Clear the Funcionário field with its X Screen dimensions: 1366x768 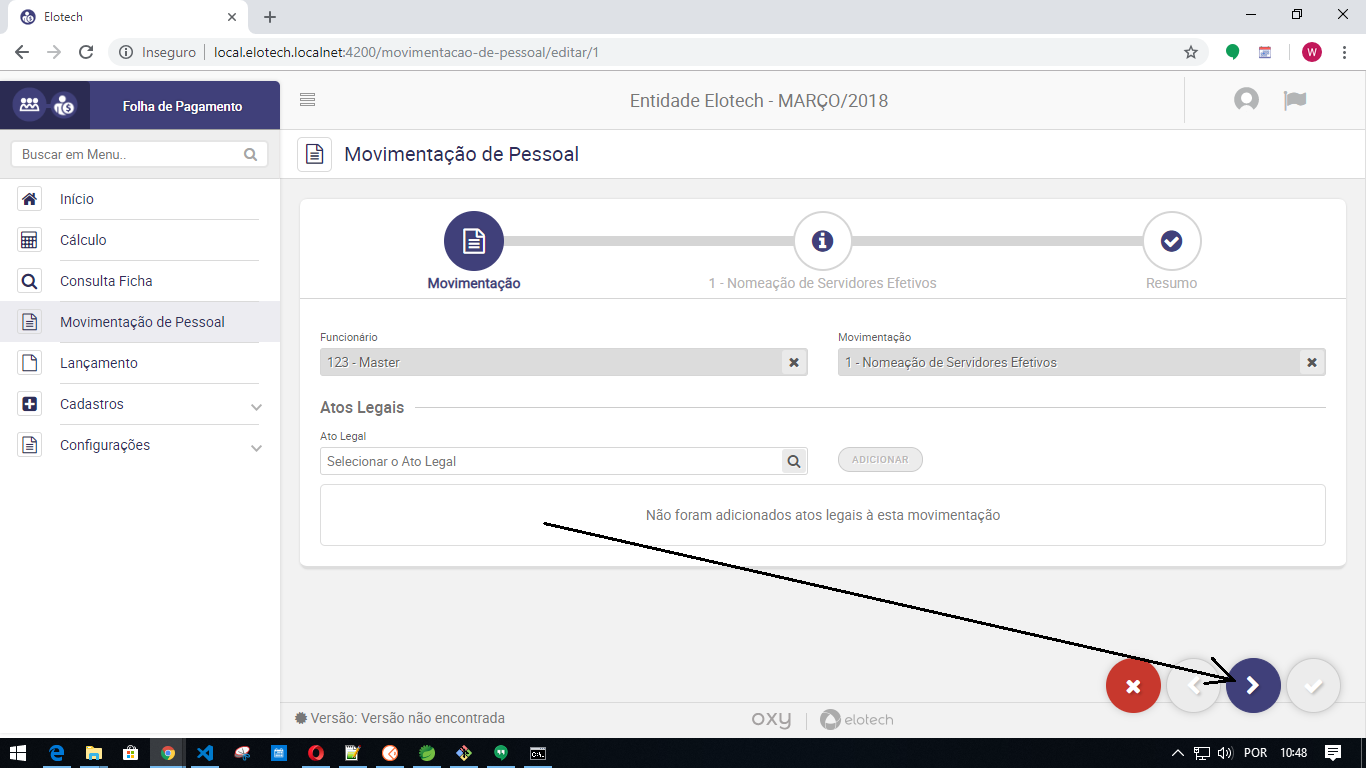[794, 362]
